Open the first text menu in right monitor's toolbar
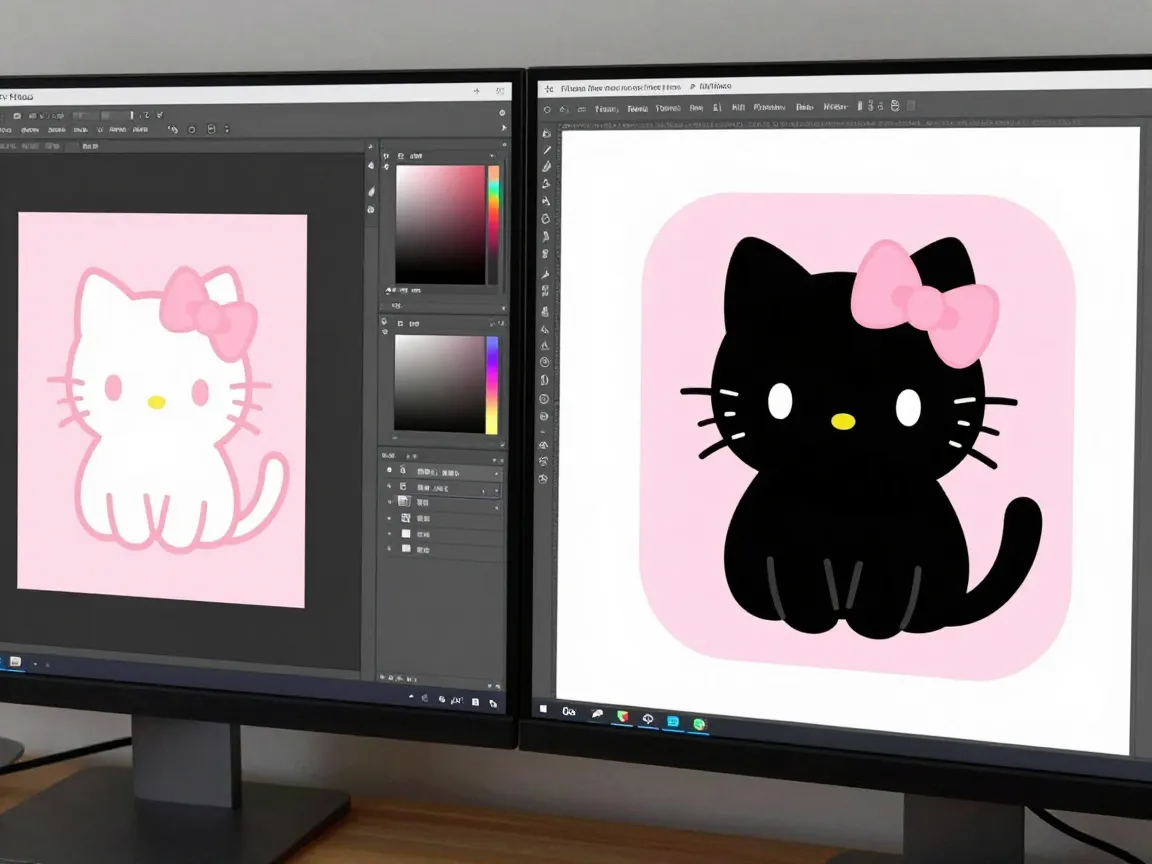The height and width of the screenshot is (864, 1152). pyautogui.click(x=606, y=109)
